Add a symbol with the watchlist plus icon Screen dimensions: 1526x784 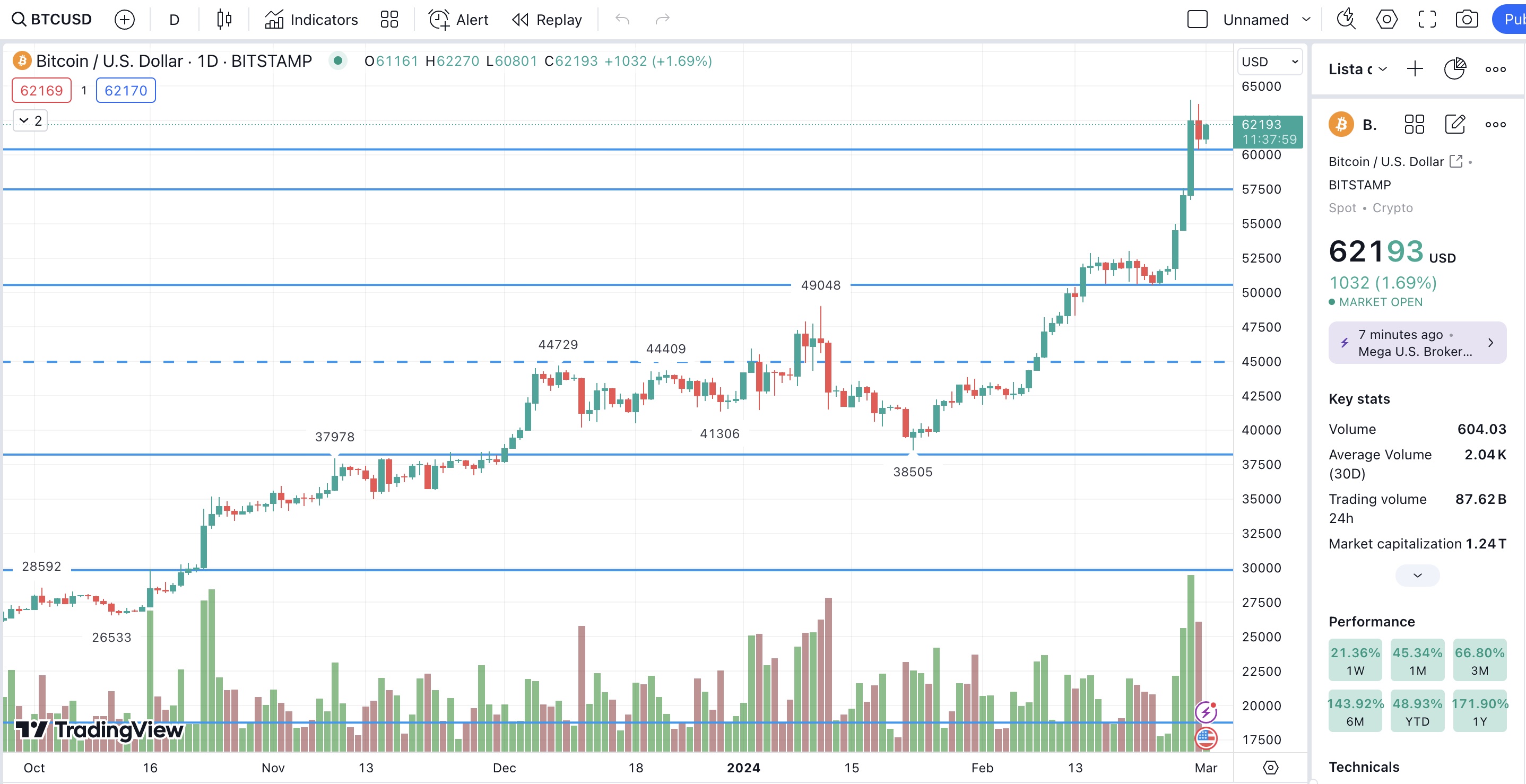(1415, 69)
